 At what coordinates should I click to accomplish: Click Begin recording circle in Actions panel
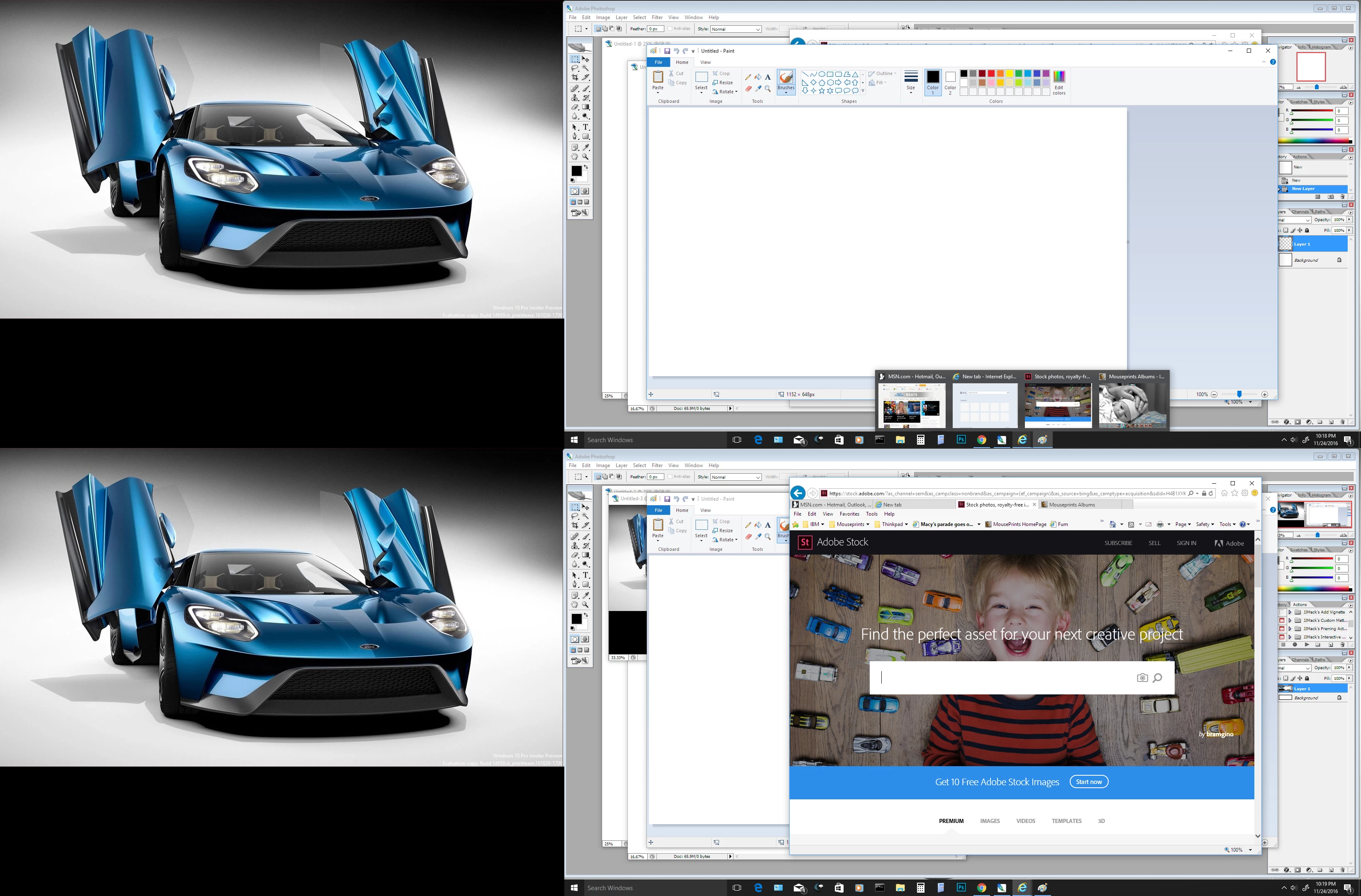tap(1295, 644)
